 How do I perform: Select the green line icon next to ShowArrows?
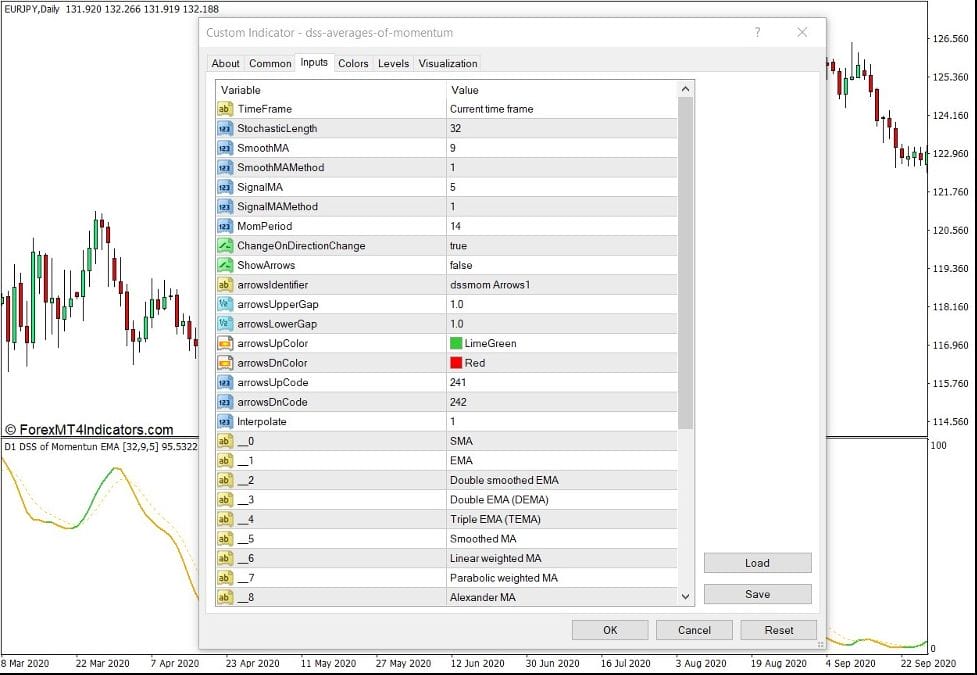pyautogui.click(x=224, y=265)
